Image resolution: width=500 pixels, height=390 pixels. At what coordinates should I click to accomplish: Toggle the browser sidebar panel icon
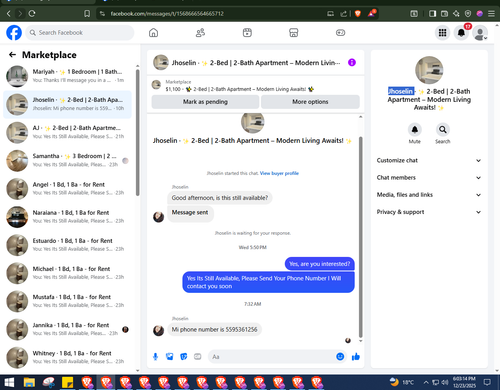432,14
